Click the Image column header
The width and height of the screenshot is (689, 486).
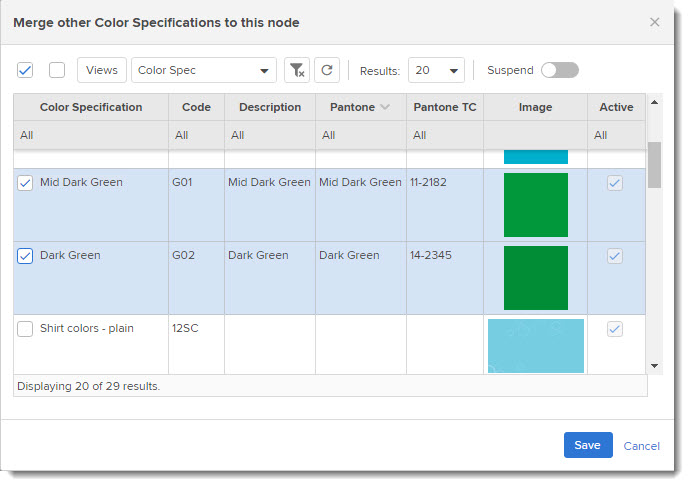tap(535, 107)
